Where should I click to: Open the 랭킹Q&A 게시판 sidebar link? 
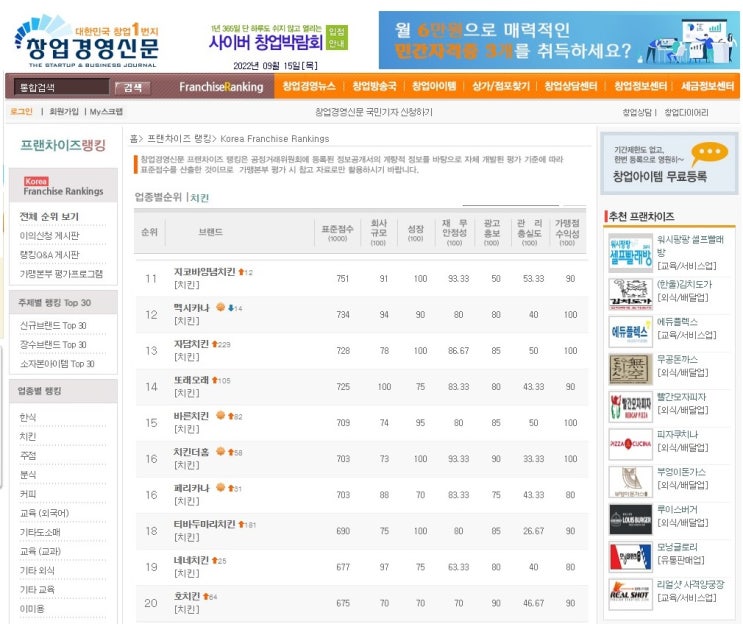(49, 254)
